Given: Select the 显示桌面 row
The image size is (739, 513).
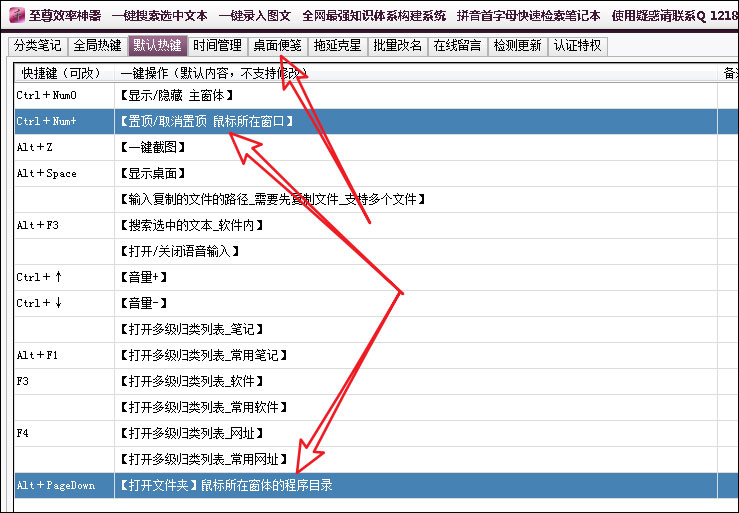Looking at the screenshot, I should click(300, 173).
